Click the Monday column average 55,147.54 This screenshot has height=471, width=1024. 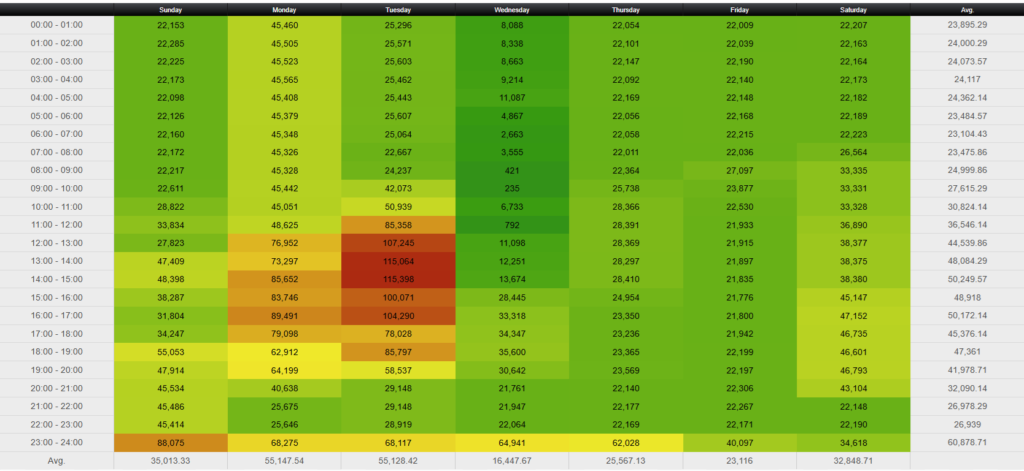(284, 461)
